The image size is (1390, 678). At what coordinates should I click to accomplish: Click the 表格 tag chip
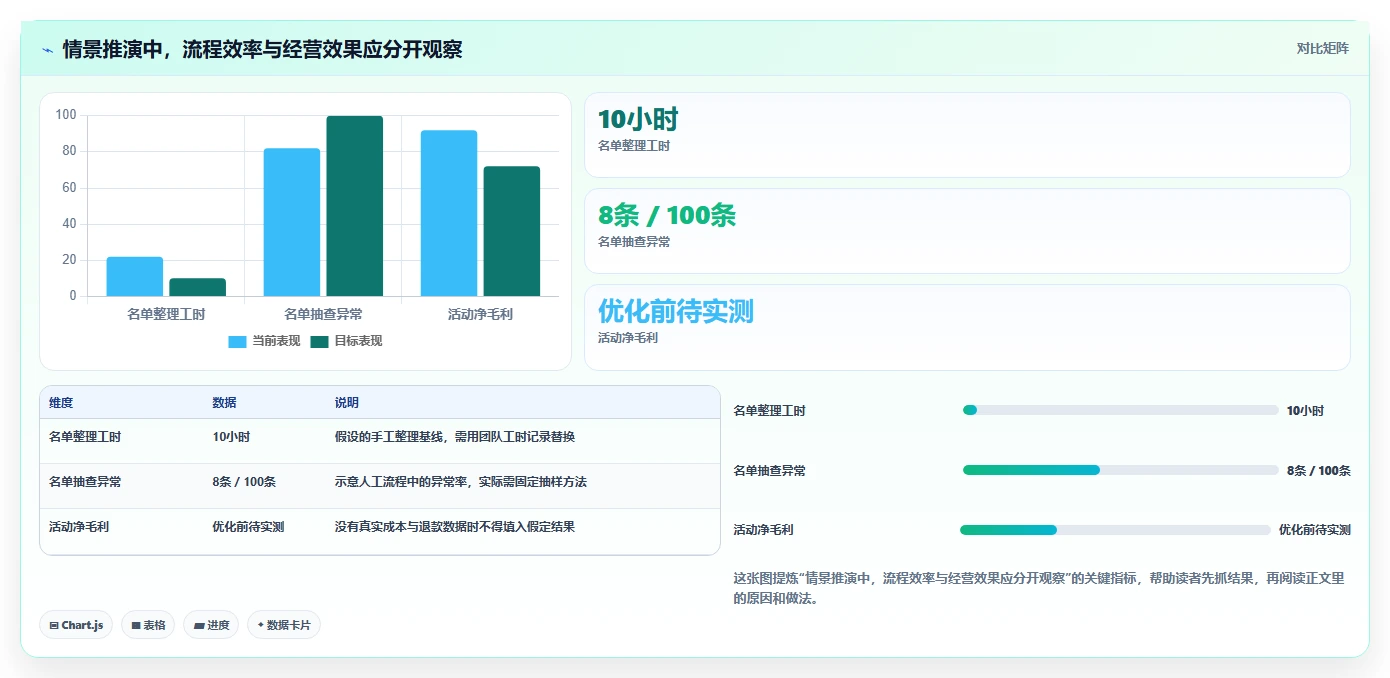coord(148,625)
